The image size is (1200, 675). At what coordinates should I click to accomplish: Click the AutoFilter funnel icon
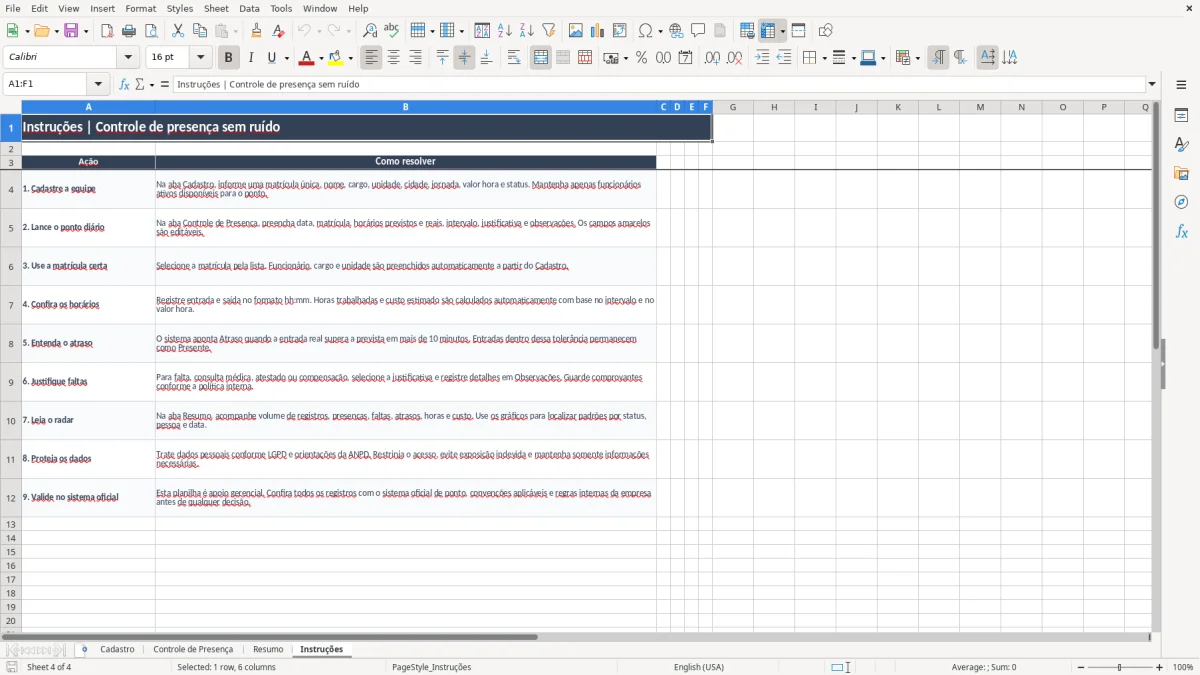(548, 31)
